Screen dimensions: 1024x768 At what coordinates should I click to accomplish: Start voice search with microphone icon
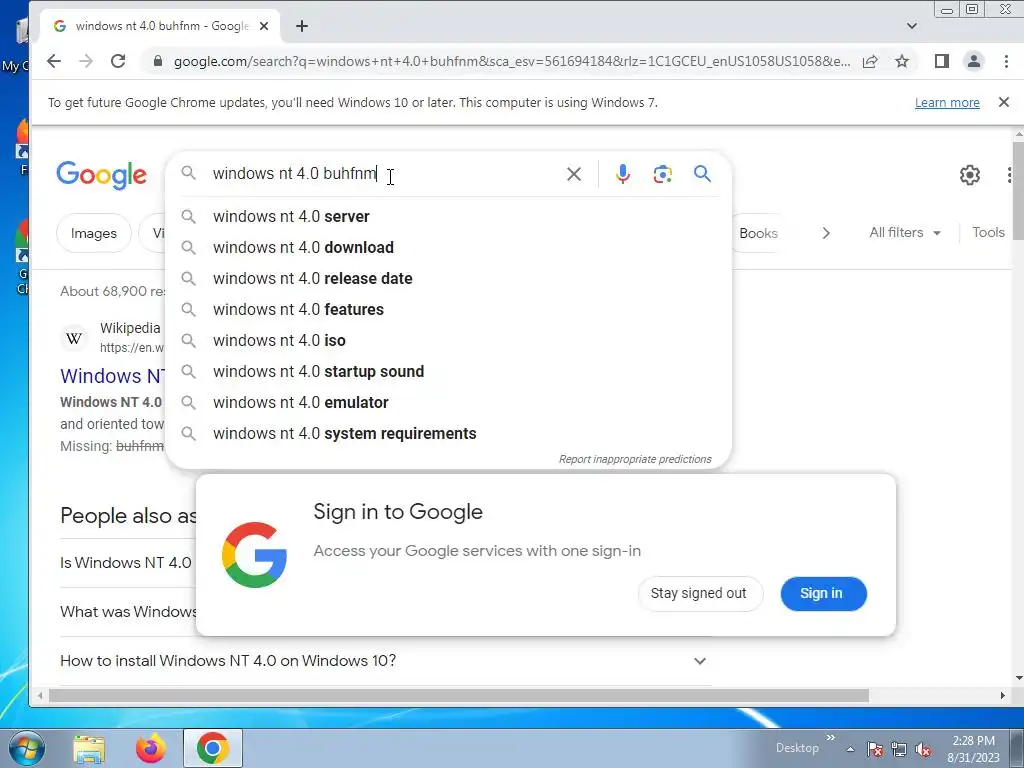(622, 174)
